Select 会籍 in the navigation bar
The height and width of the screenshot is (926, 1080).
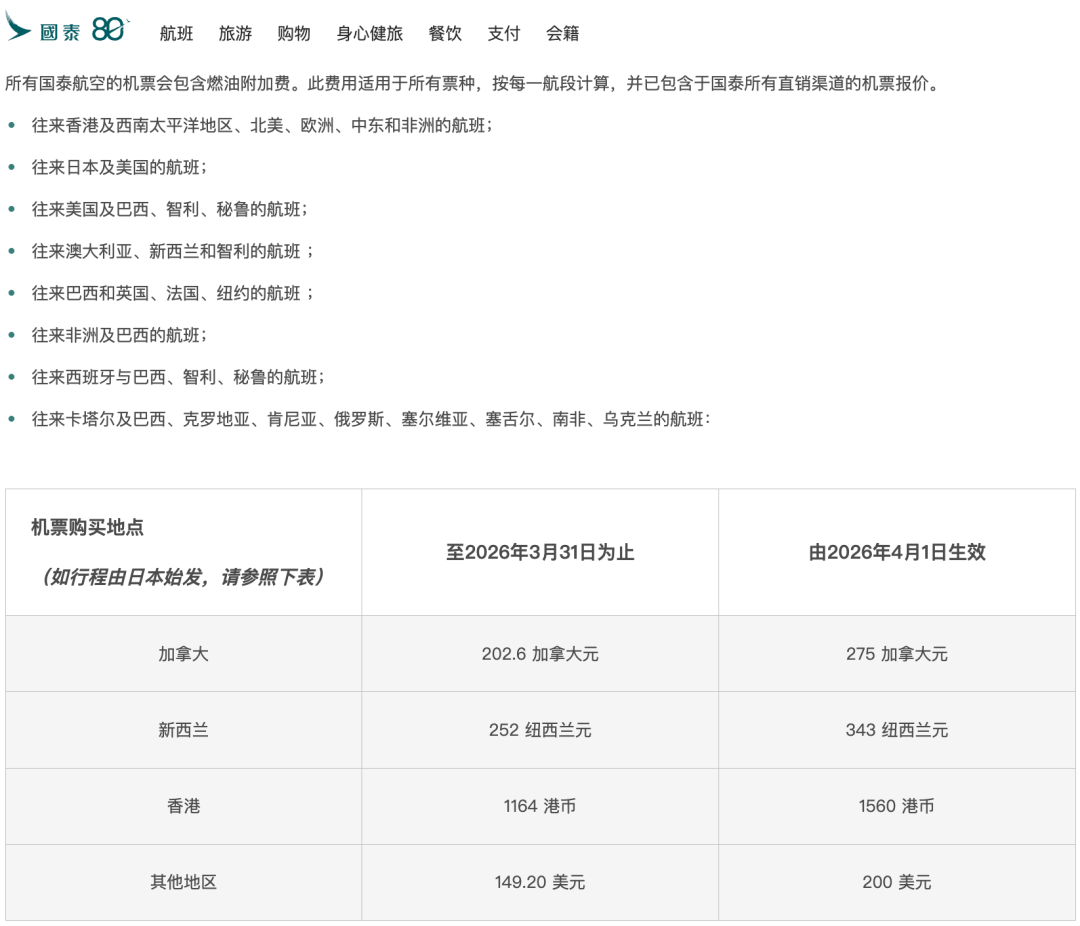(x=560, y=33)
